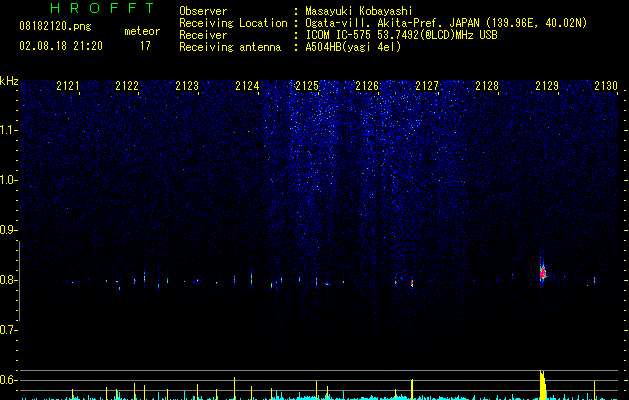
Task: Click the Receiving Location label
Action: [233, 23]
